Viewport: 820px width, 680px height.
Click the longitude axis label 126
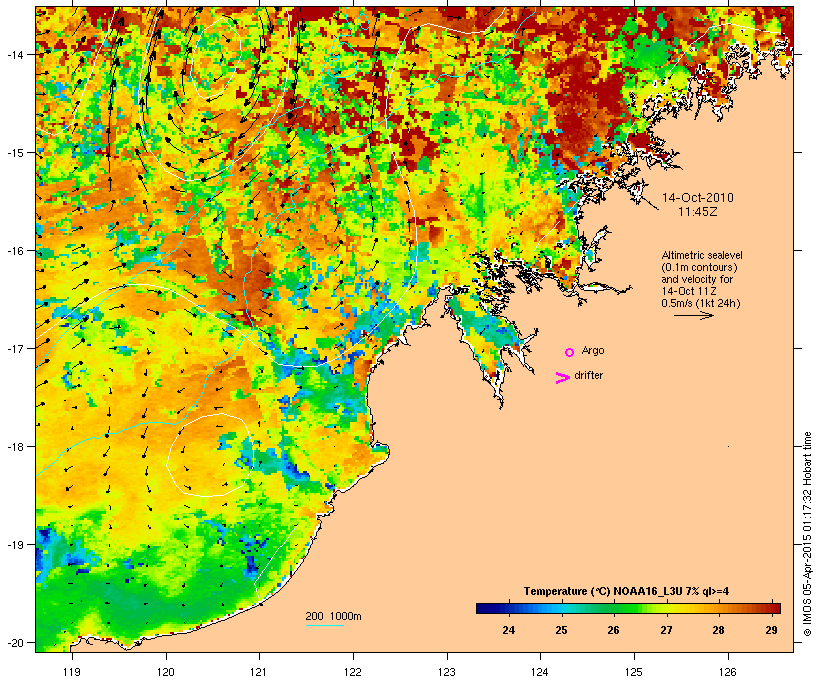728,672
